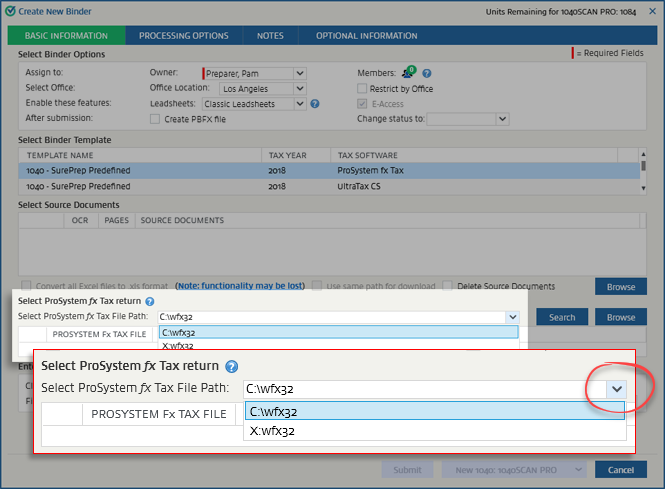Click the Search button

(x=562, y=317)
